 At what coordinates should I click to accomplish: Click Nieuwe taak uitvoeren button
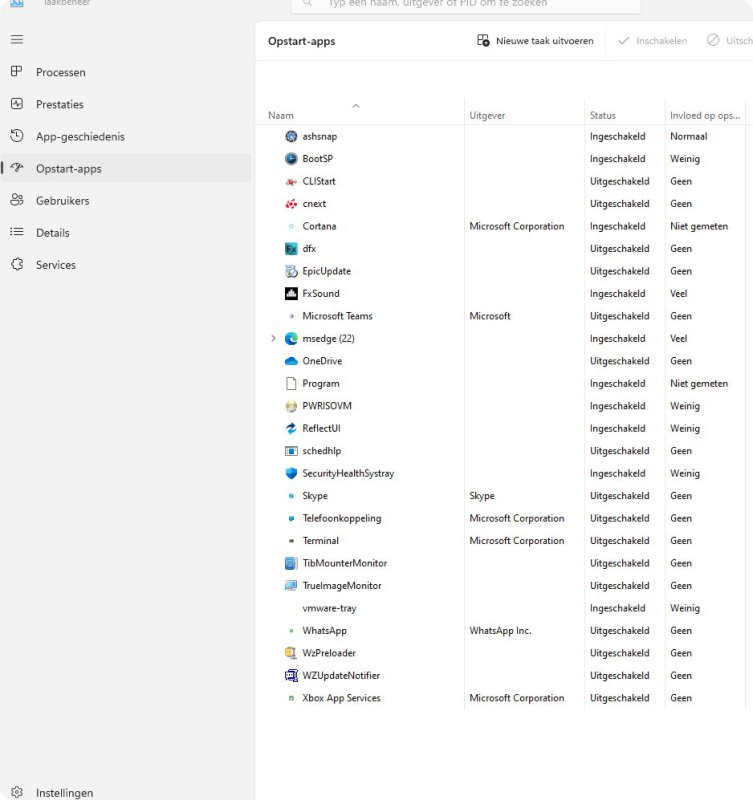click(535, 41)
